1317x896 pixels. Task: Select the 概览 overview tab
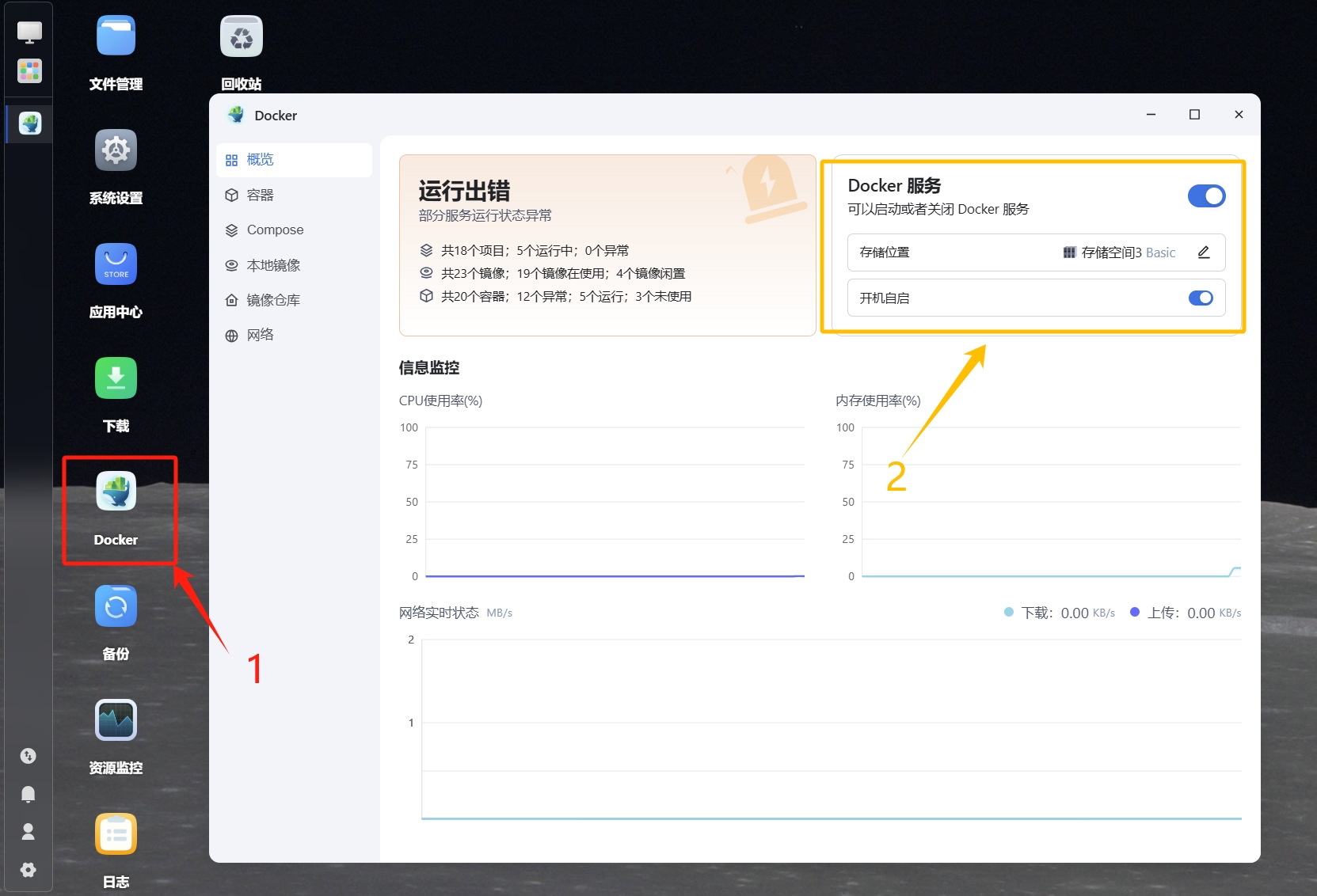click(294, 160)
